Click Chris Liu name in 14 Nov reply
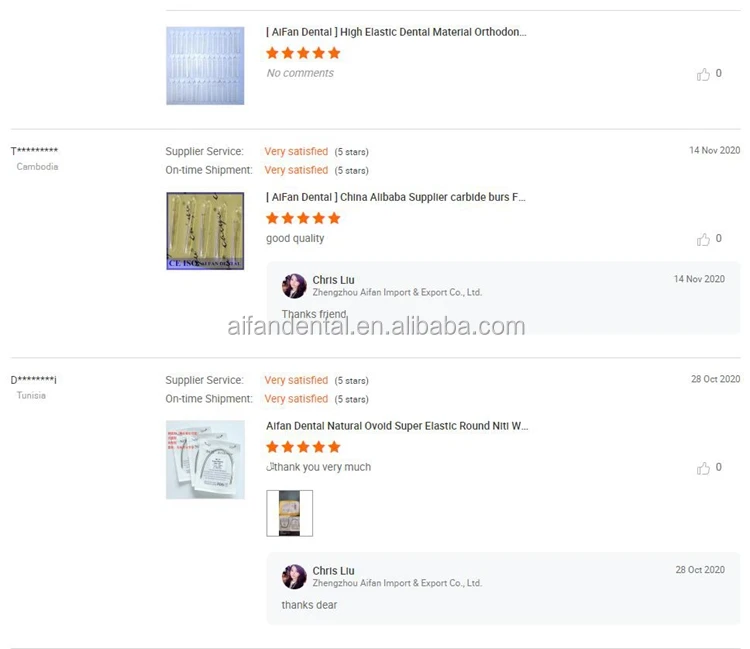Screen dimensions: 750x649 pyautogui.click(x=333, y=280)
